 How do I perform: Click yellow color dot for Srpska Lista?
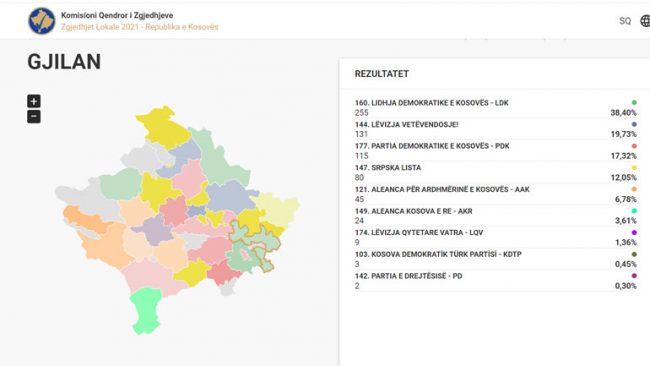pos(634,167)
